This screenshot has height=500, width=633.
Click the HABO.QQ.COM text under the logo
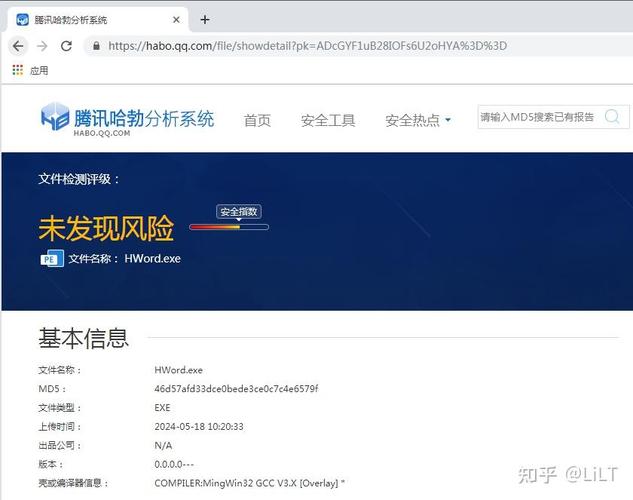click(x=102, y=133)
